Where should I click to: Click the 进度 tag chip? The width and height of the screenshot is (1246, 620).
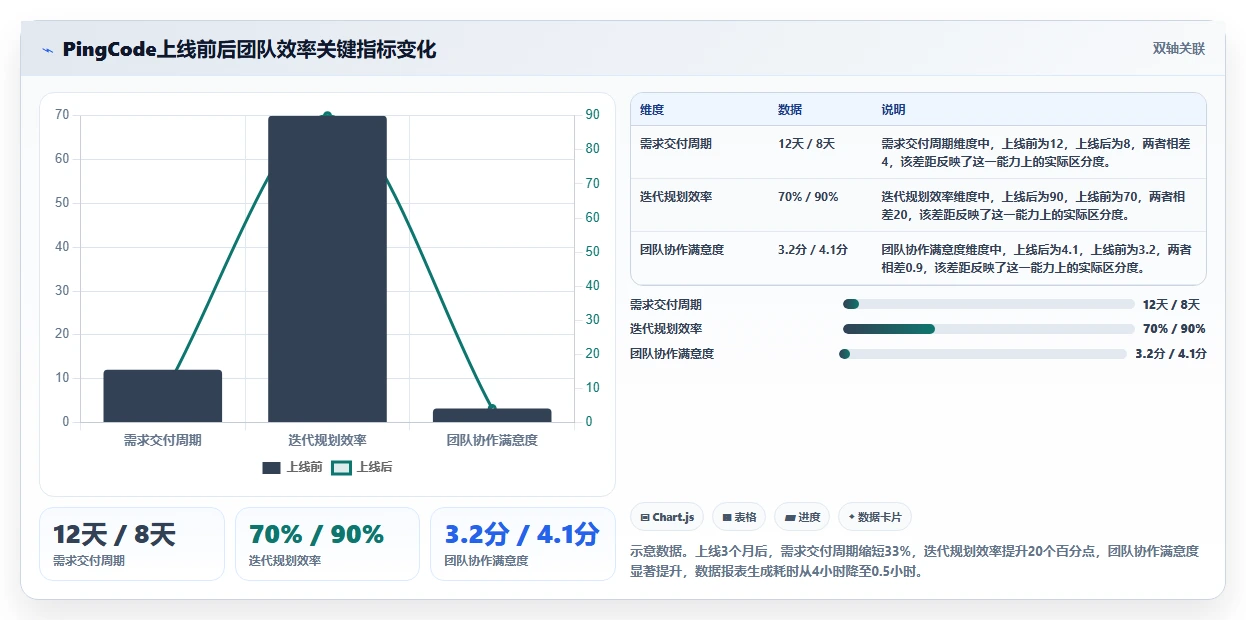pyautogui.click(x=802, y=517)
